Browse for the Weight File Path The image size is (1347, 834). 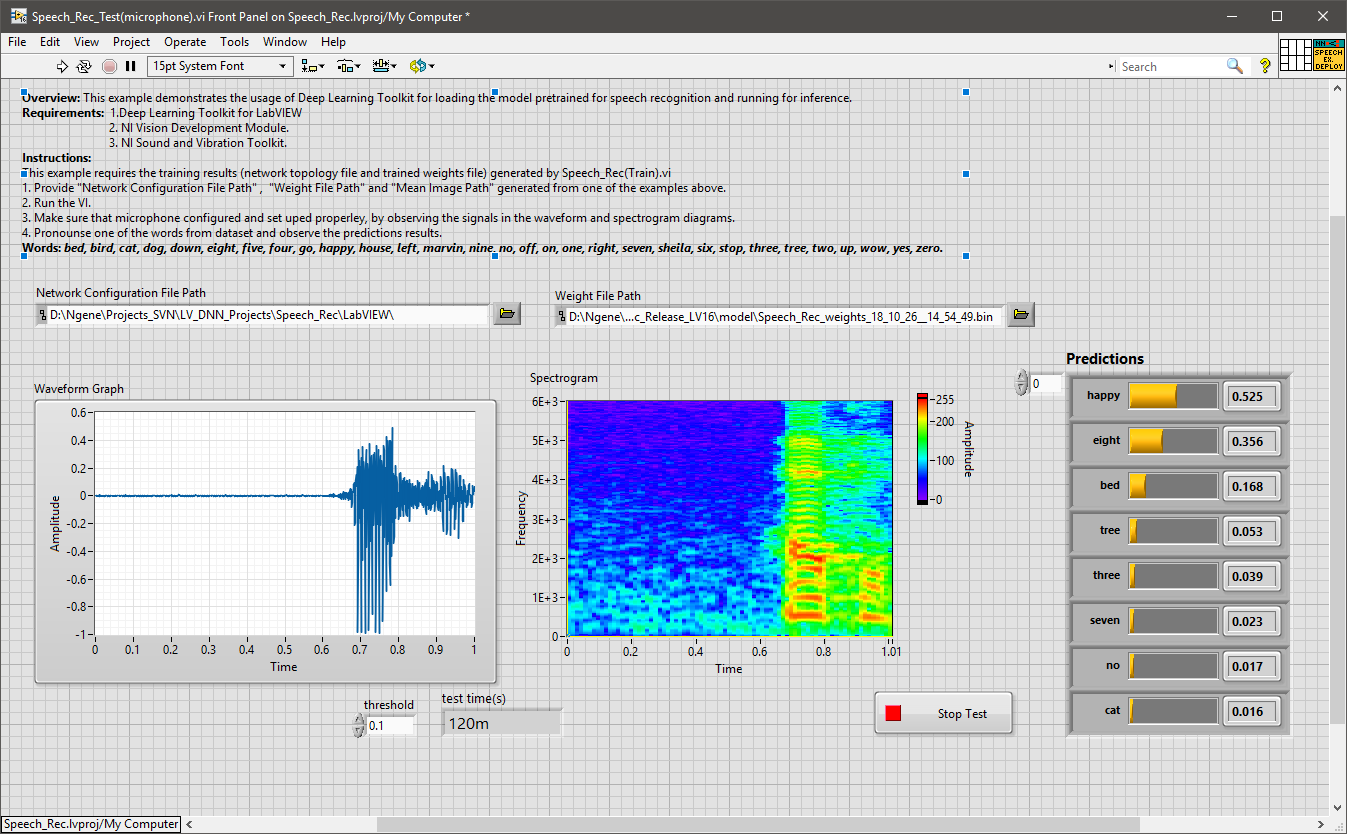1020,316
